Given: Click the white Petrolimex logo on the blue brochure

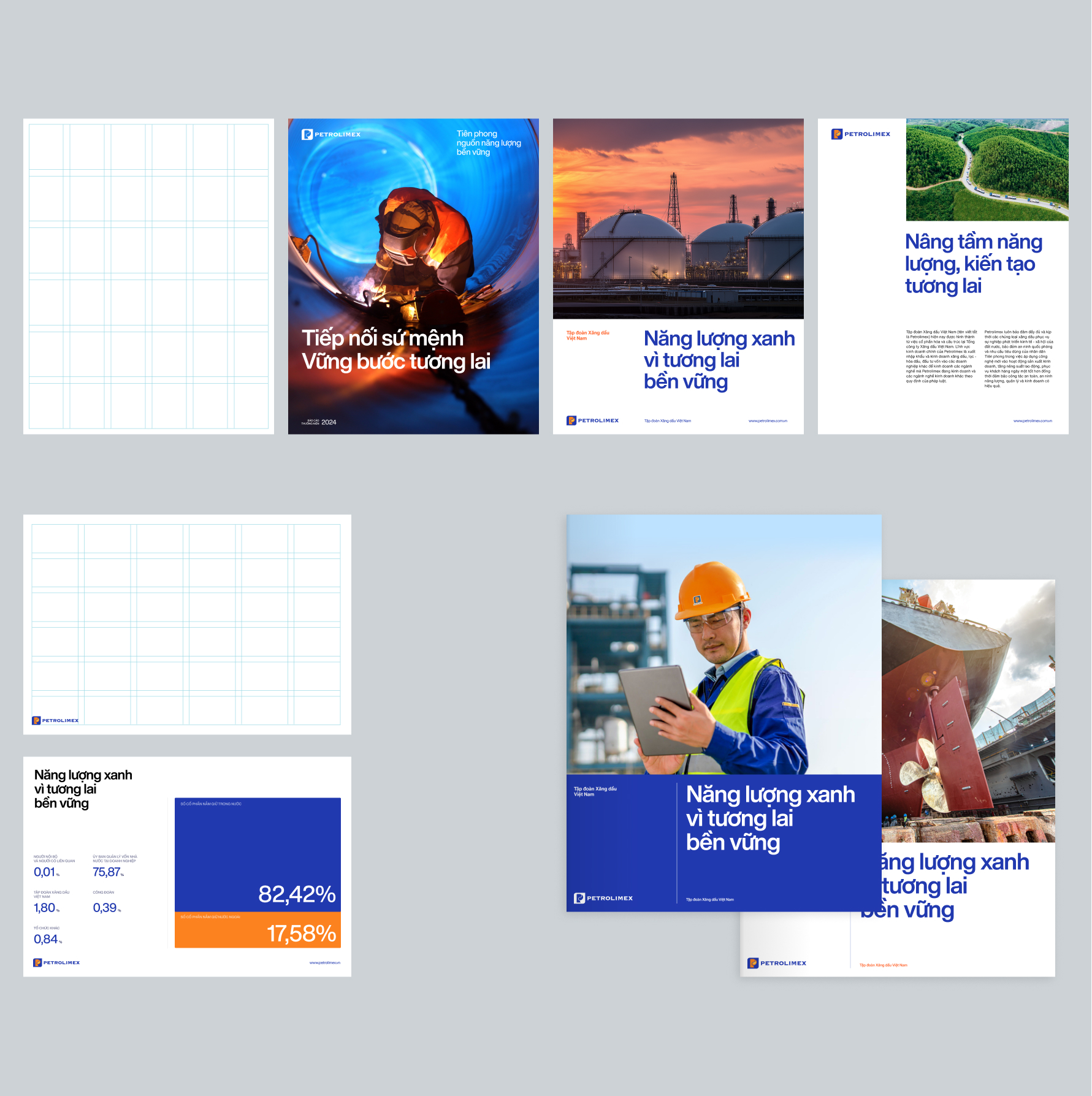Looking at the screenshot, I should click(x=603, y=898).
